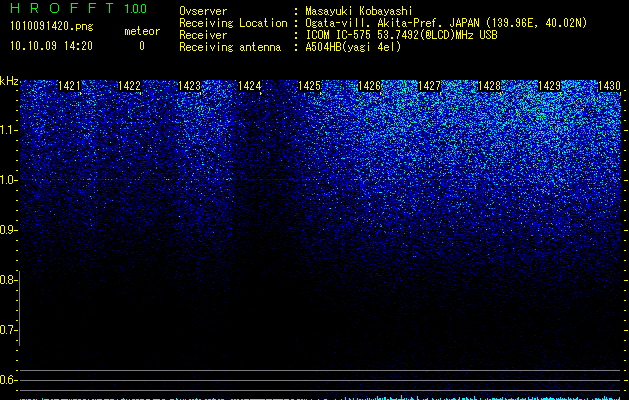The width and height of the screenshot is (629, 400).
Task: Click the 1425 time marker
Action: (x=309, y=85)
